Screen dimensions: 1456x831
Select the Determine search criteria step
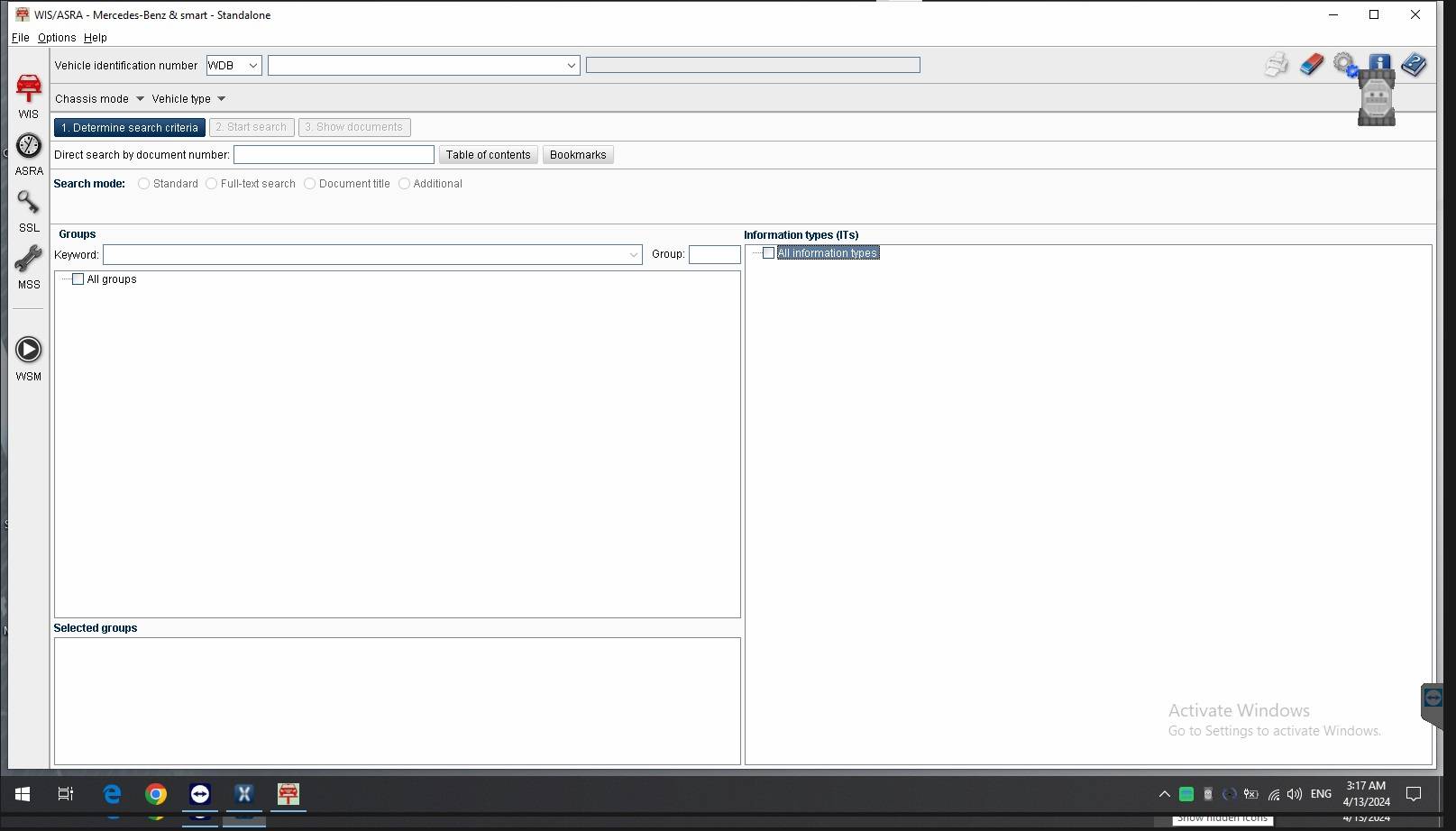[x=130, y=128]
